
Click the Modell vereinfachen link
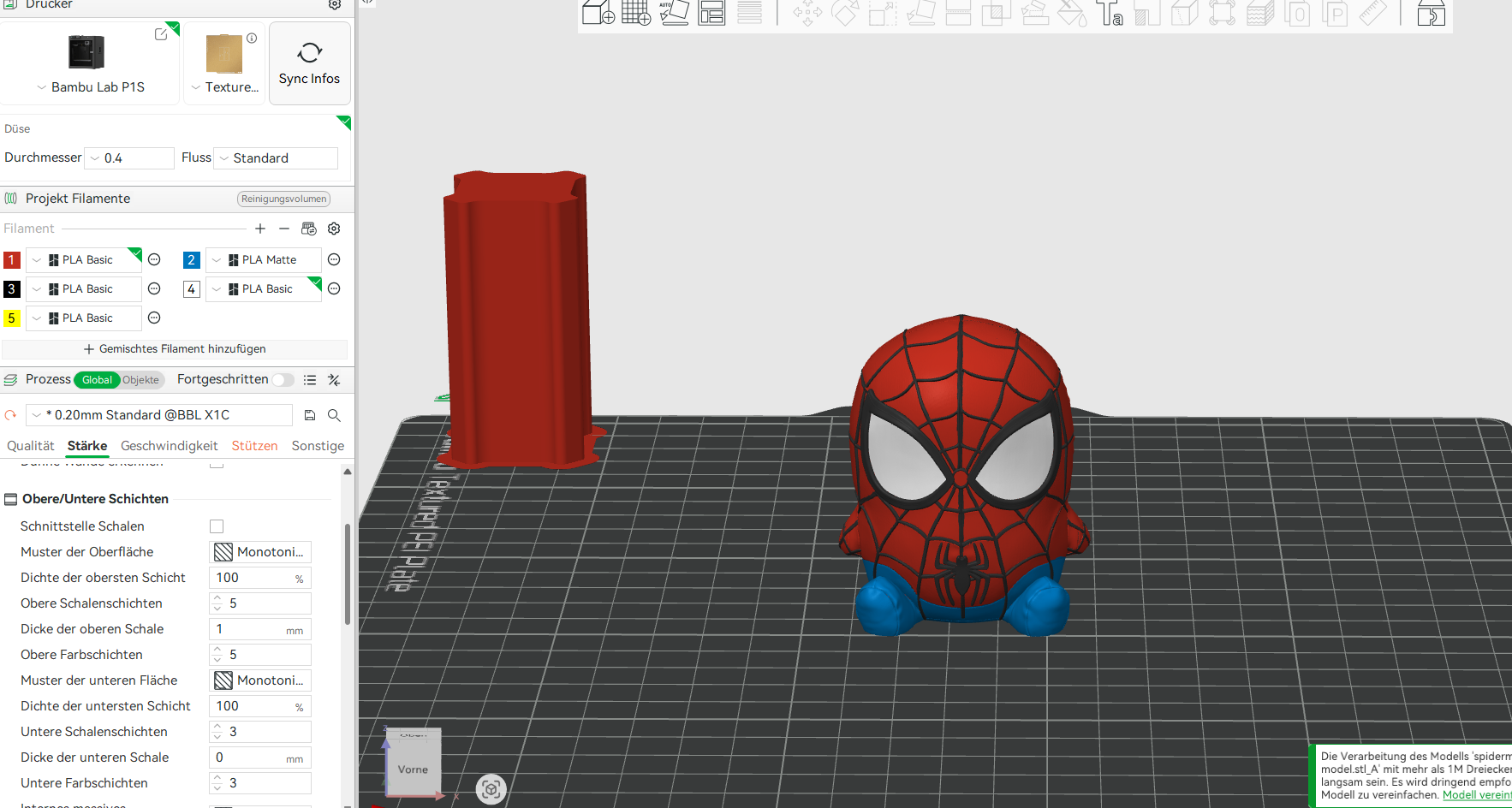[1477, 795]
